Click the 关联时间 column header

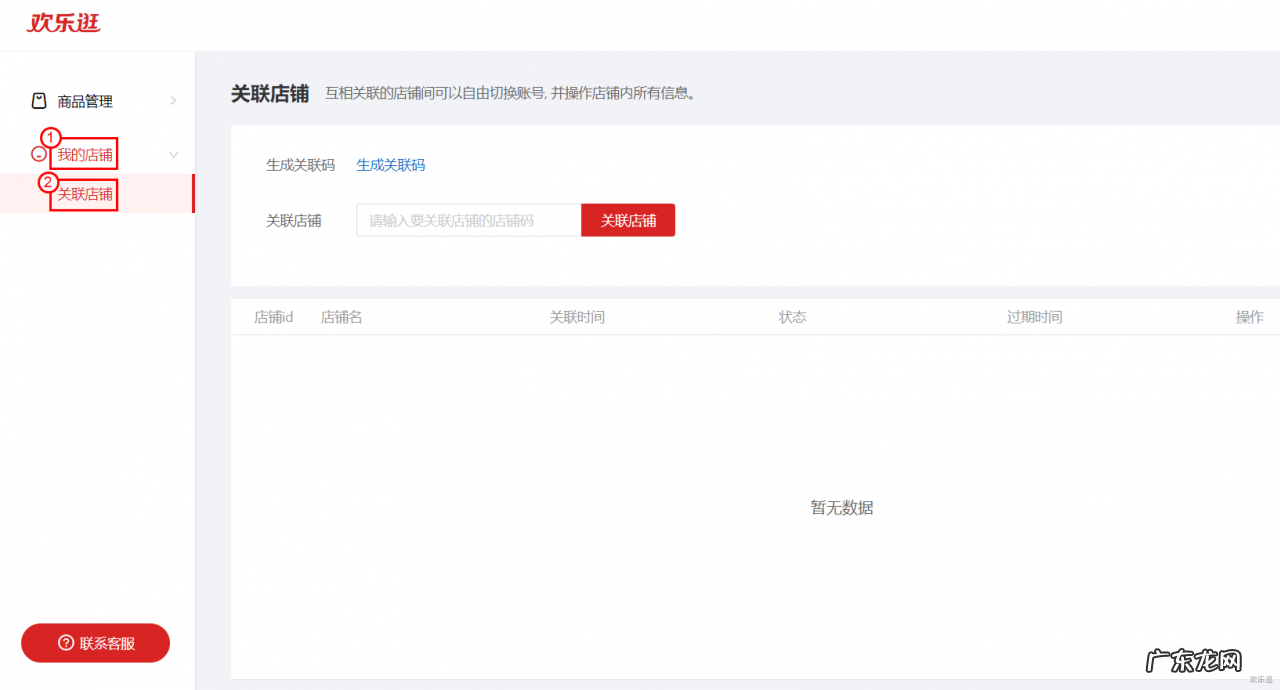point(577,316)
